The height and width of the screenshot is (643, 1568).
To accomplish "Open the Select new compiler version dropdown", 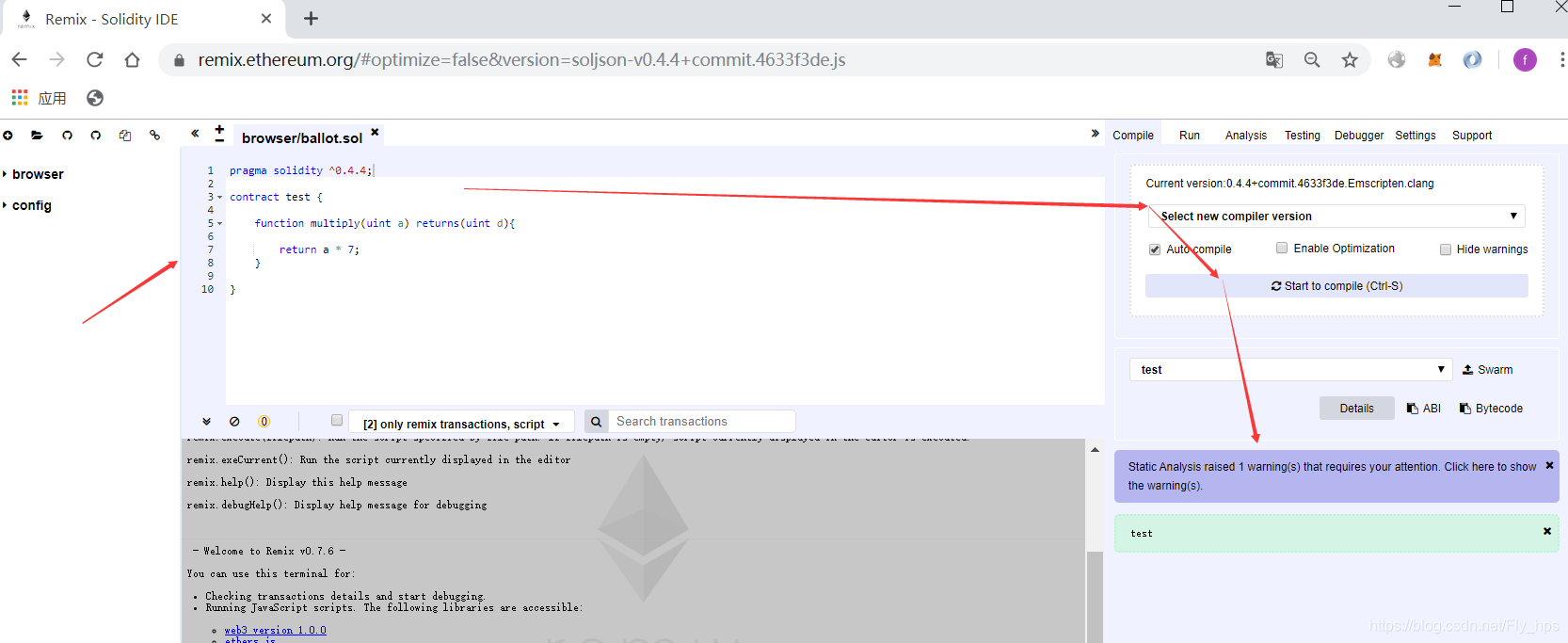I will (1336, 216).
